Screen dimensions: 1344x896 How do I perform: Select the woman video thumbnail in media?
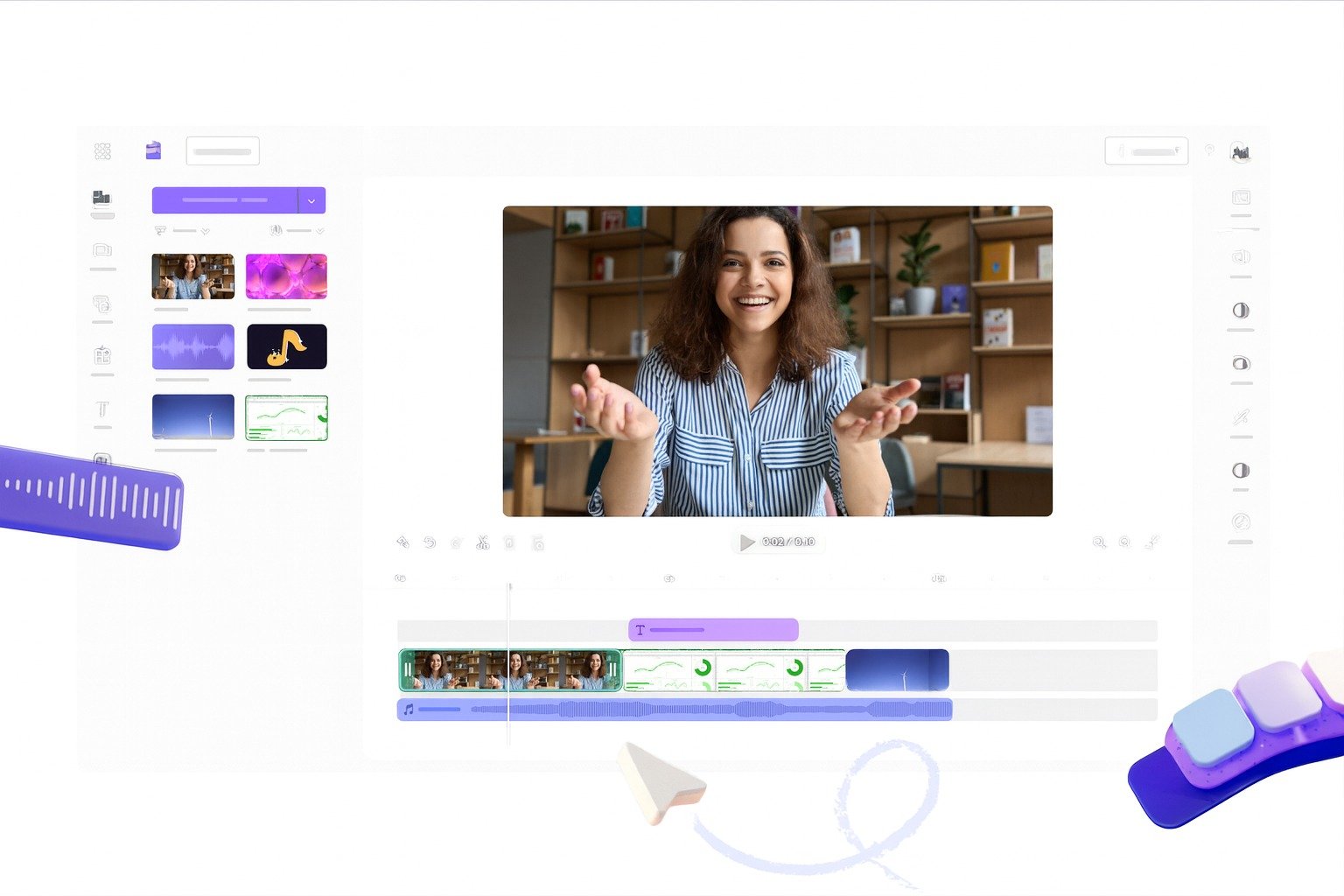pyautogui.click(x=193, y=276)
